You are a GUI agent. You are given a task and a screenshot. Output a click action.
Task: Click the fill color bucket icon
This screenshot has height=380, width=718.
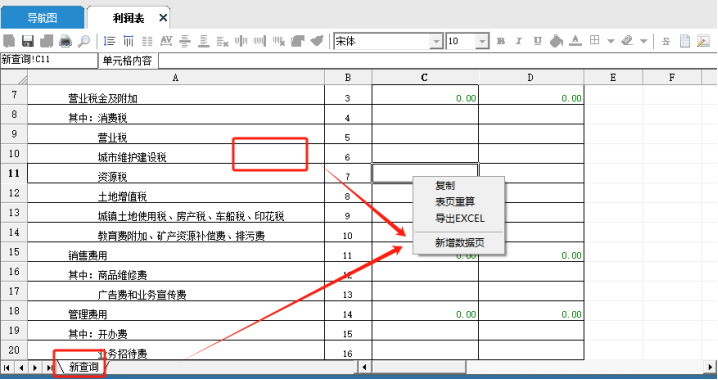coord(556,41)
